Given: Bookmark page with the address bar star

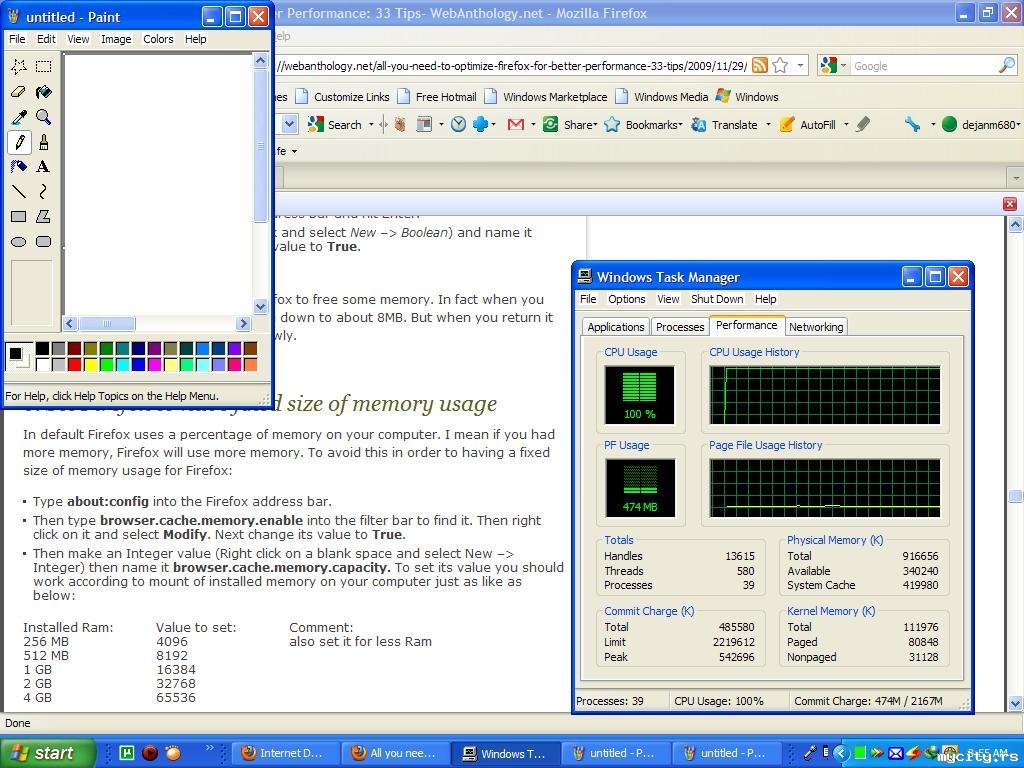Looking at the screenshot, I should point(780,65).
